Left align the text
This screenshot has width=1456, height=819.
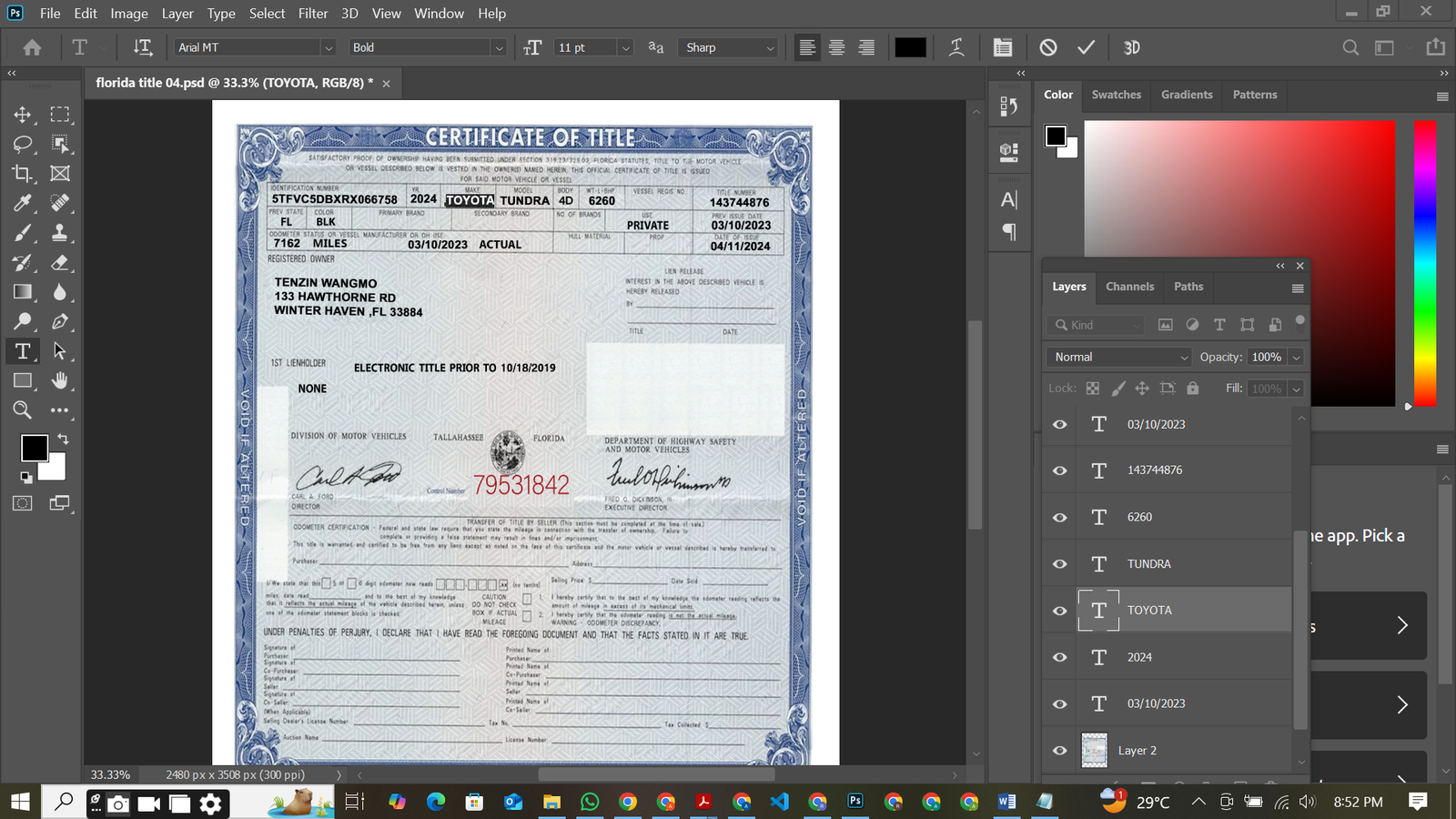(x=807, y=47)
